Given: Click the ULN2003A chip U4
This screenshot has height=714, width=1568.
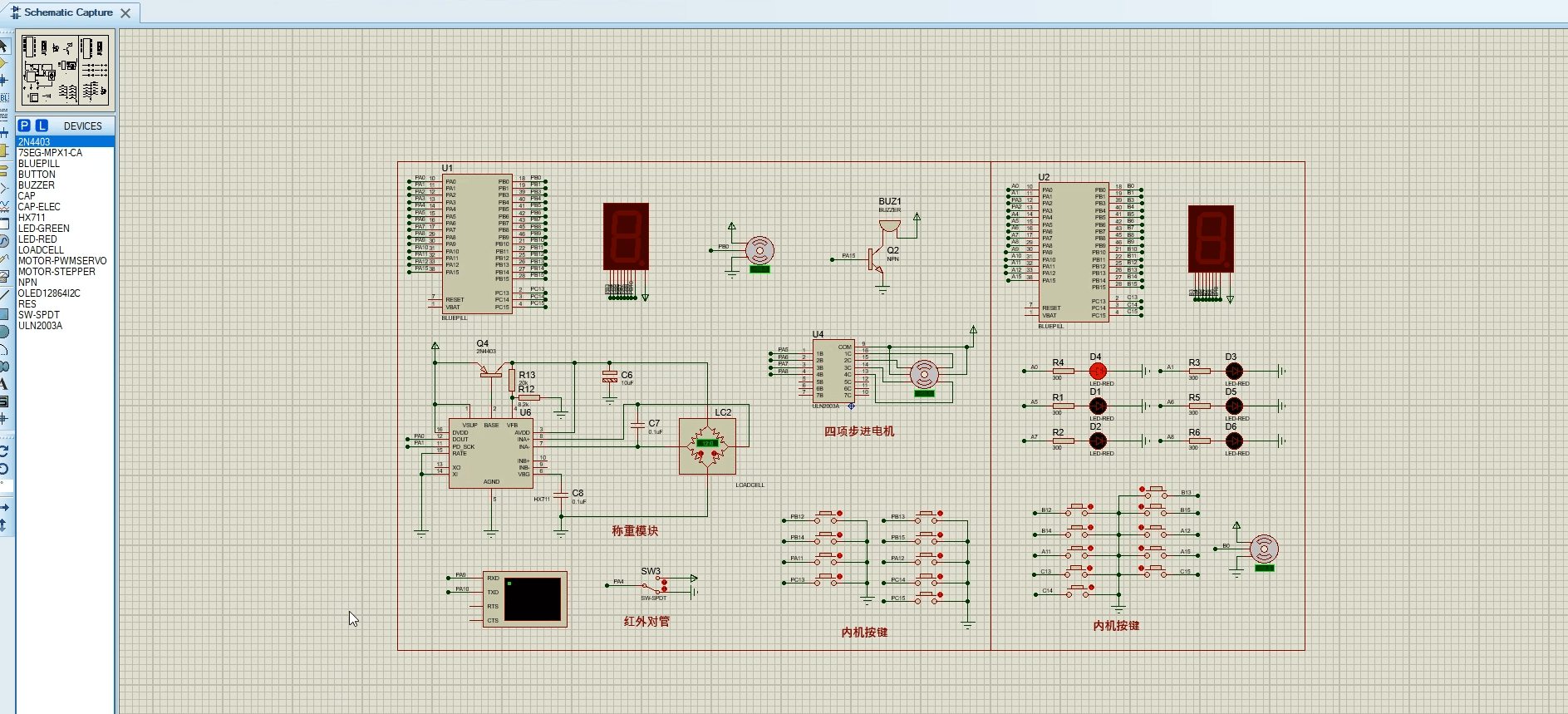Looking at the screenshot, I should point(833,371).
